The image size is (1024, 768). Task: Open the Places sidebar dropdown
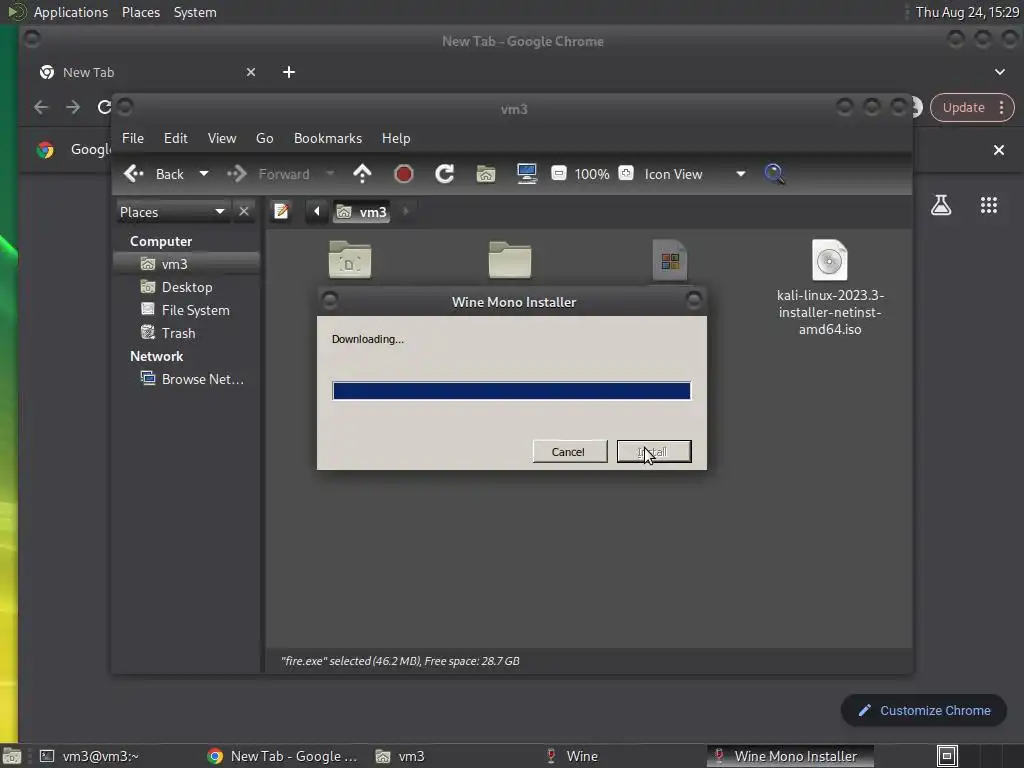pyautogui.click(x=172, y=212)
